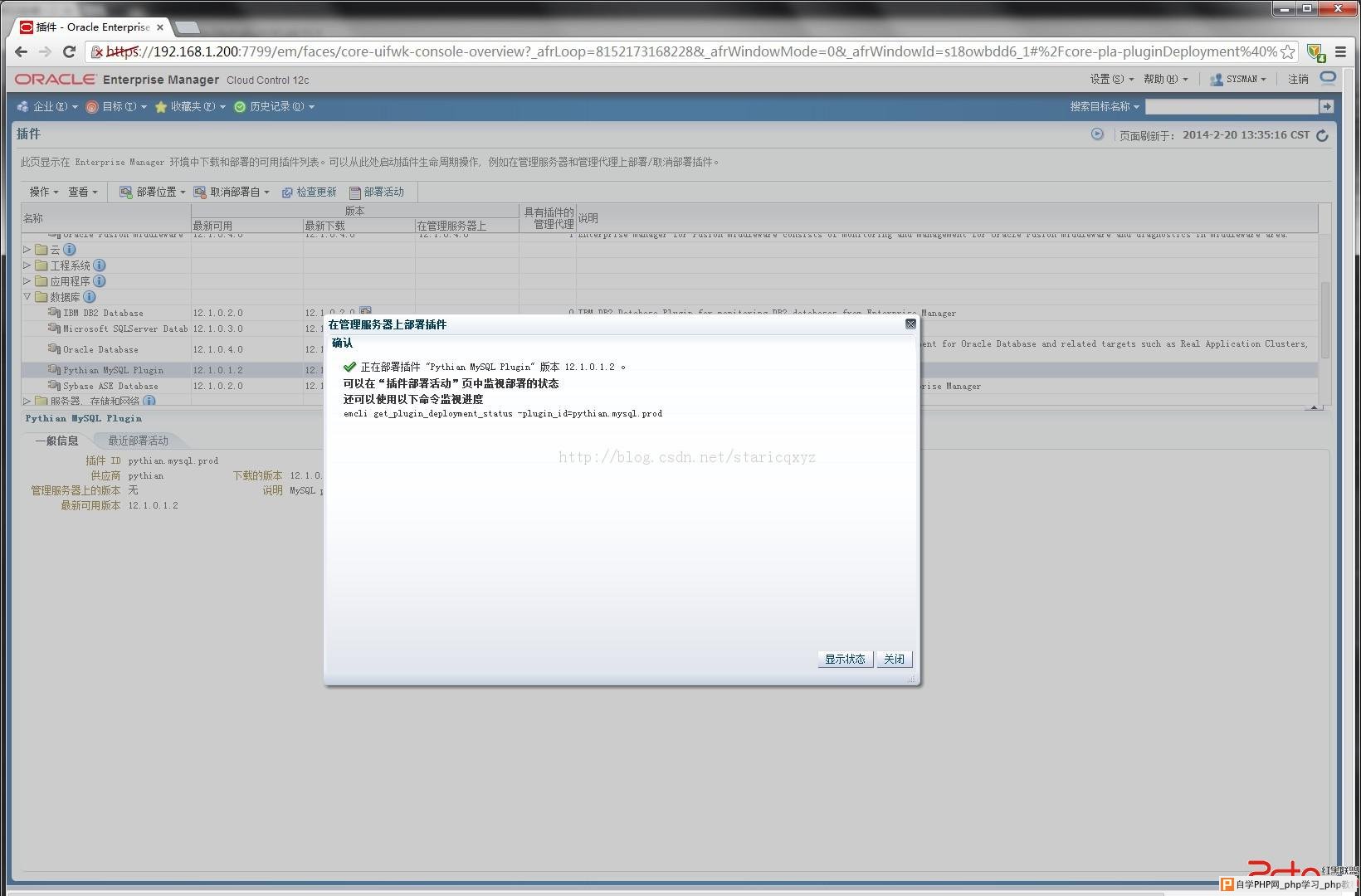The width and height of the screenshot is (1361, 896).
Task: Click the Oracle logo top-right icon
Action: 1328,79
